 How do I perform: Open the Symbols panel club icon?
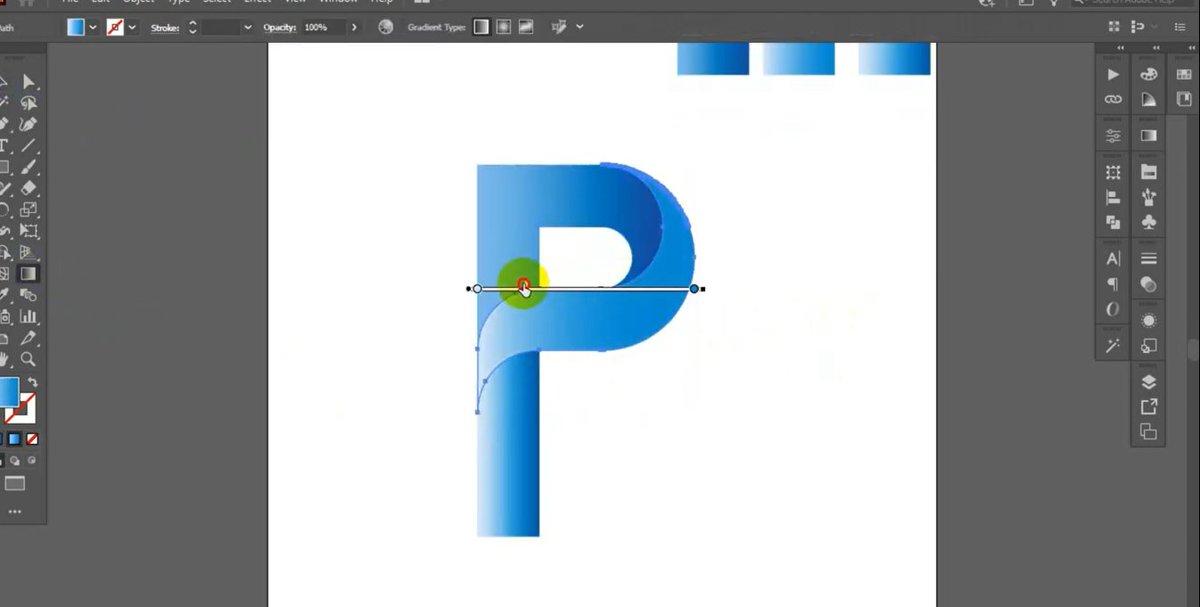[x=1149, y=222]
